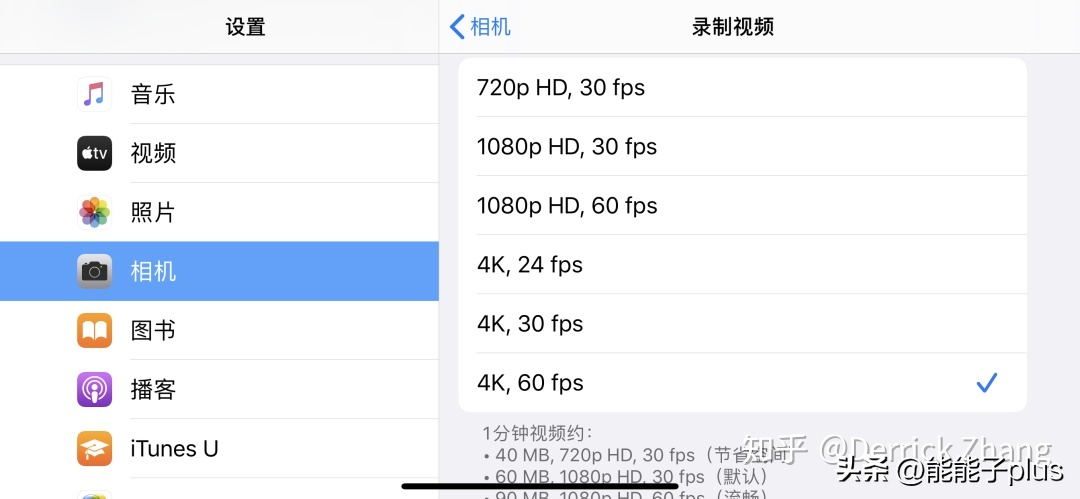Open the Books app icon
Image resolution: width=1080 pixels, height=499 pixels.
tap(94, 331)
